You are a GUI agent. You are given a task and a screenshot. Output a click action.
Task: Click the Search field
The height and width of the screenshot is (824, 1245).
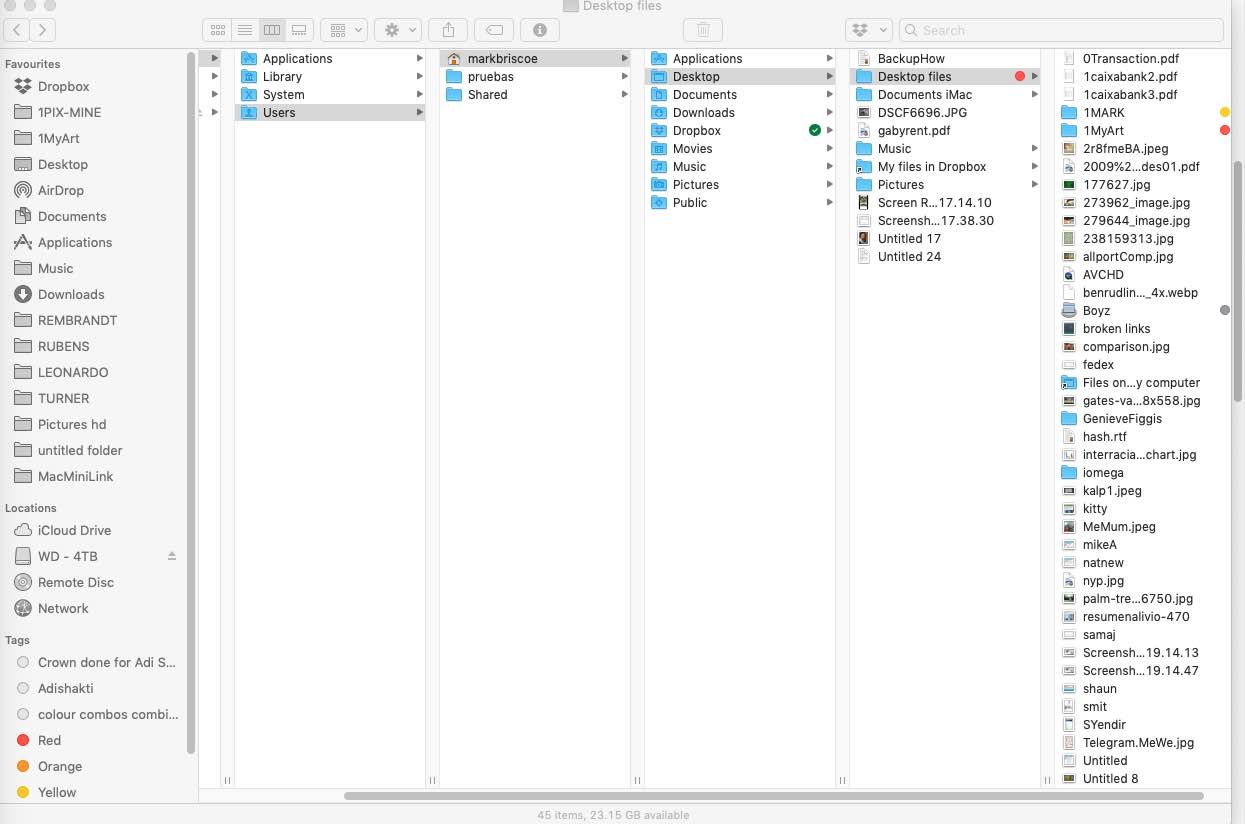coord(1061,30)
